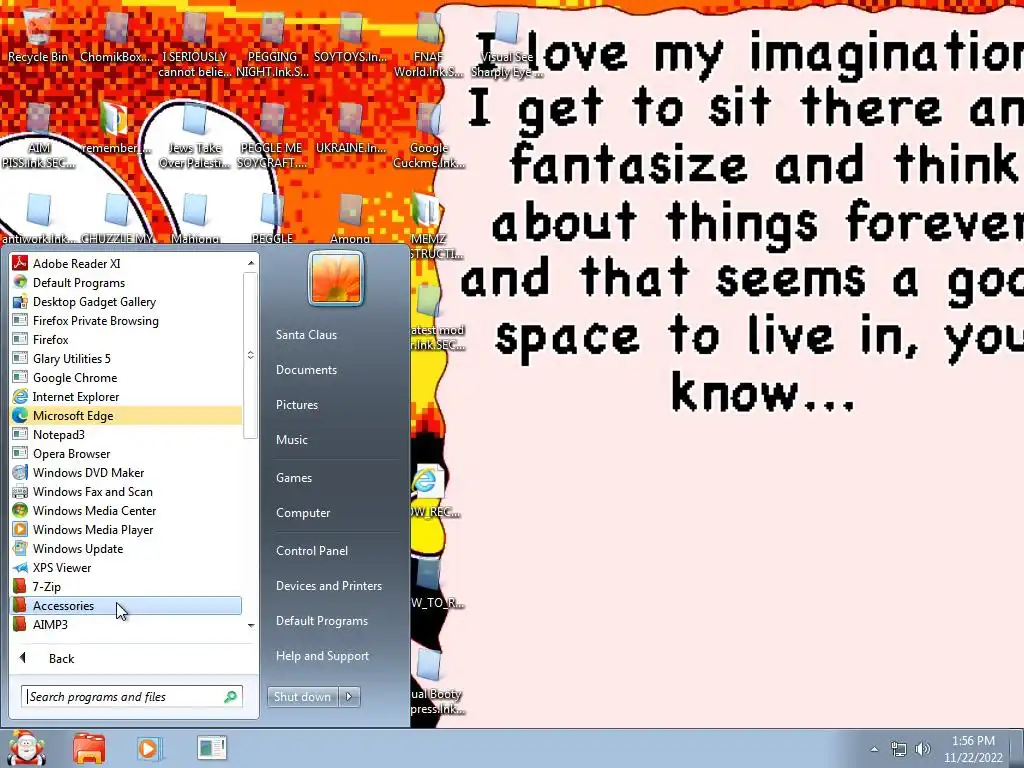Click the search magnifier icon
Viewport: 1024px width, 768px height.
point(230,697)
